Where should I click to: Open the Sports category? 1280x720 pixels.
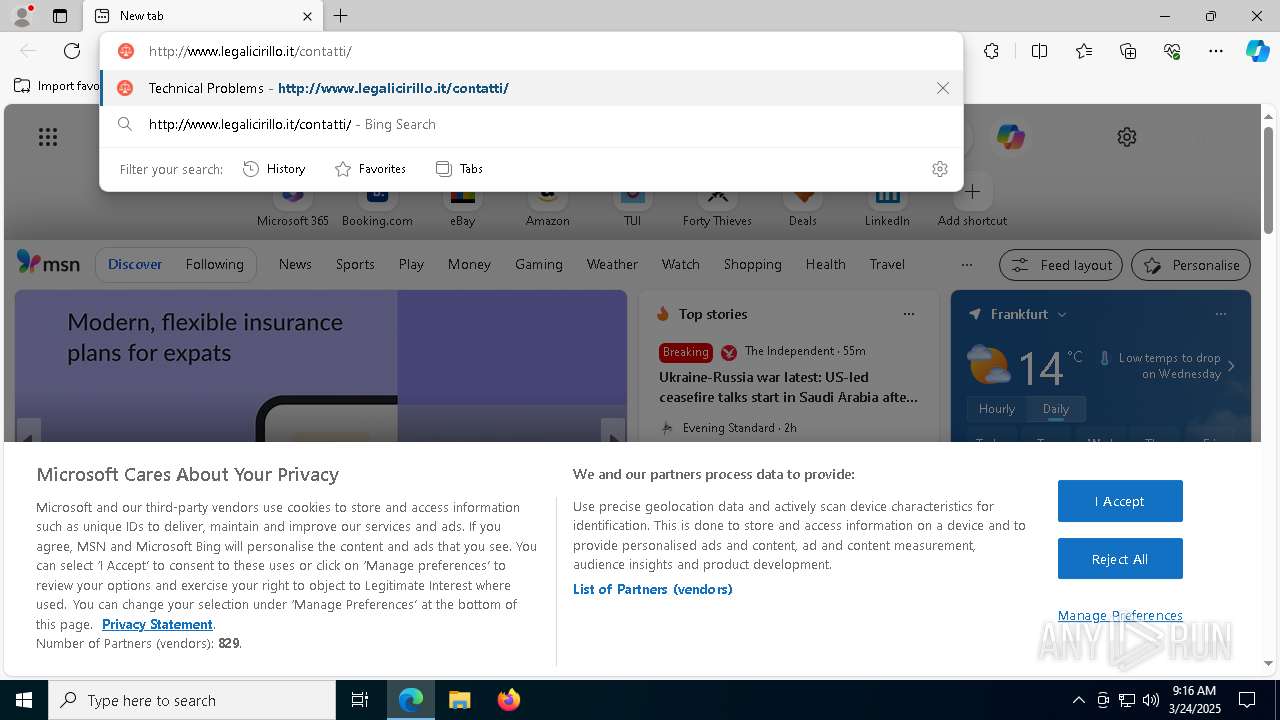click(x=355, y=264)
